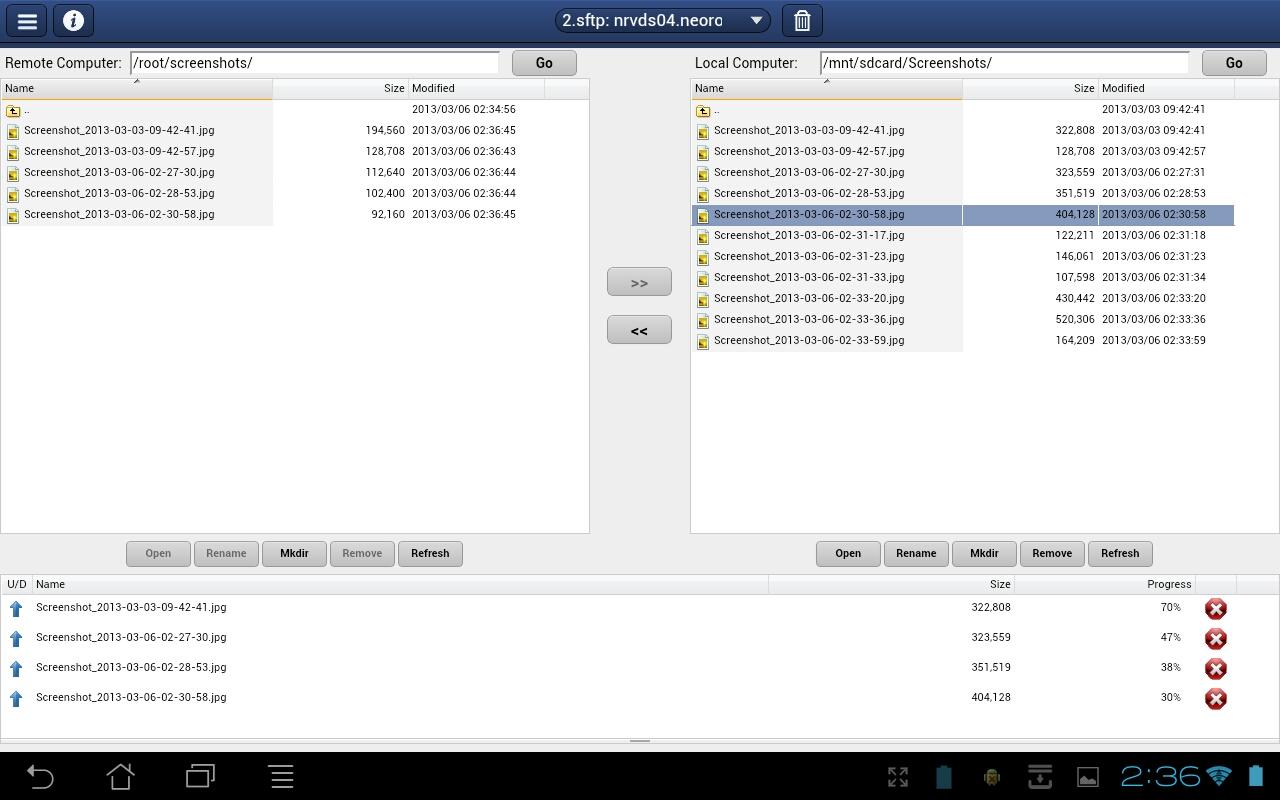Open local parent folder icon
The image size is (1280, 800).
click(x=703, y=110)
